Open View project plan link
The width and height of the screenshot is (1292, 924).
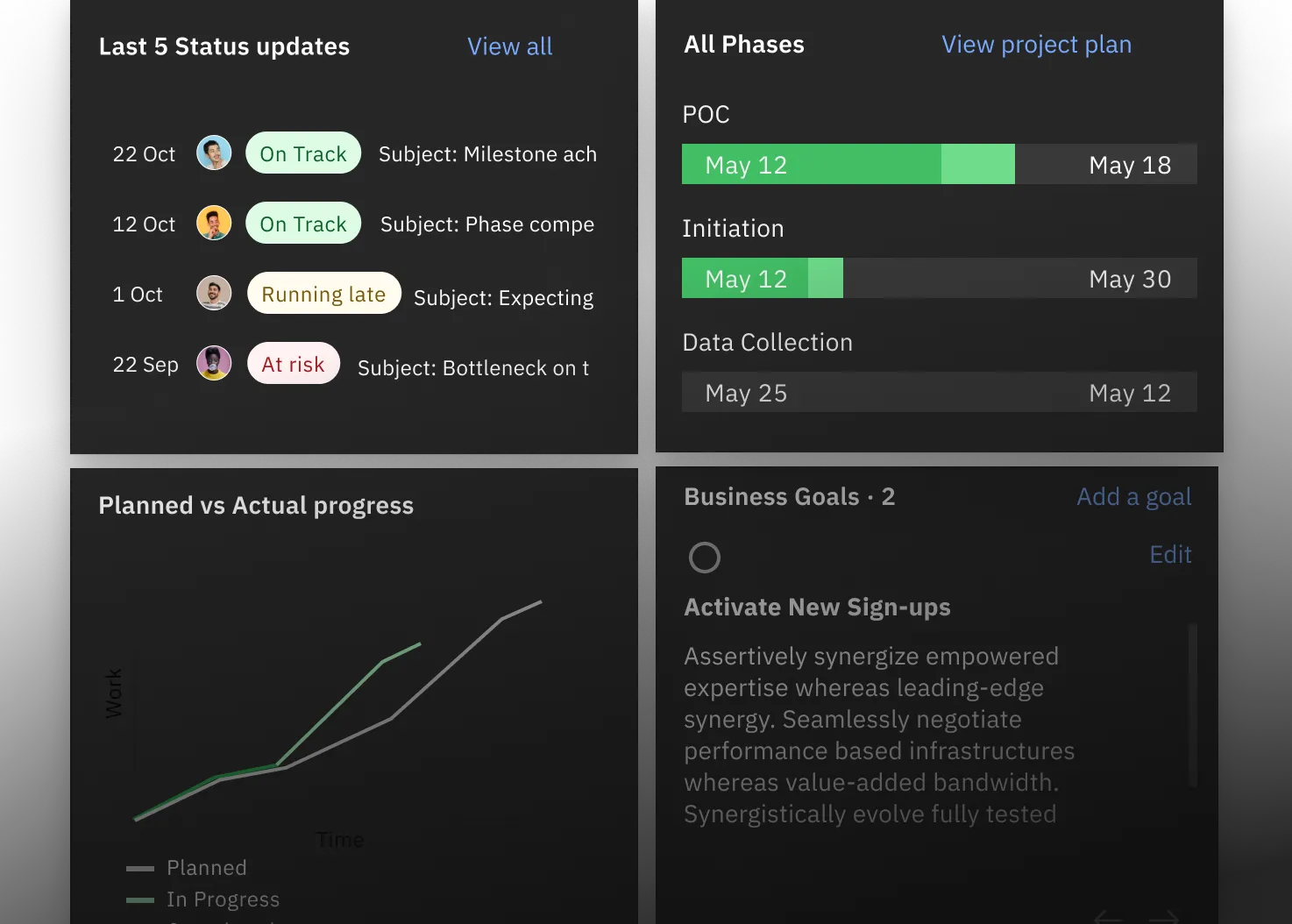pyautogui.click(x=1036, y=45)
